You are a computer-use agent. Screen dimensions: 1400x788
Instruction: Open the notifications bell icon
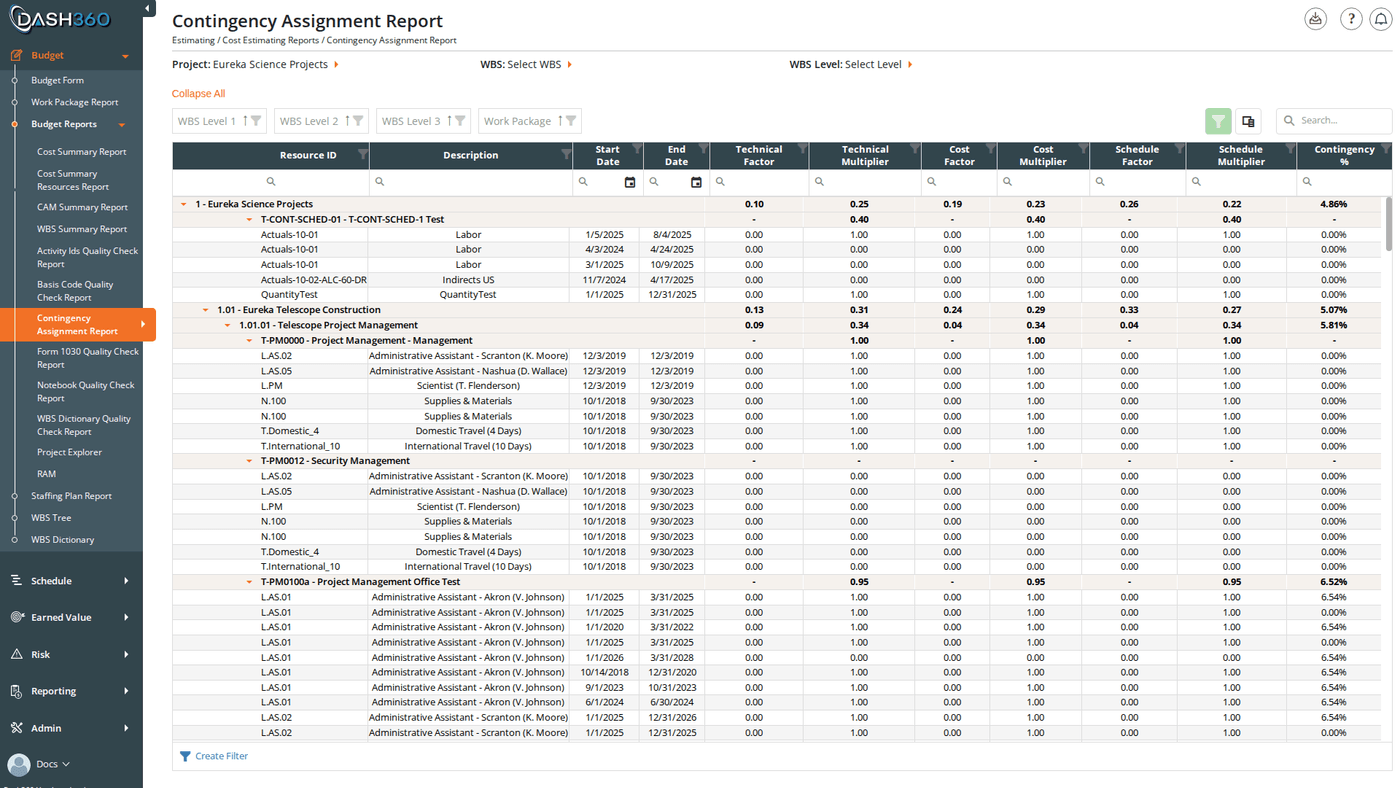1381,19
